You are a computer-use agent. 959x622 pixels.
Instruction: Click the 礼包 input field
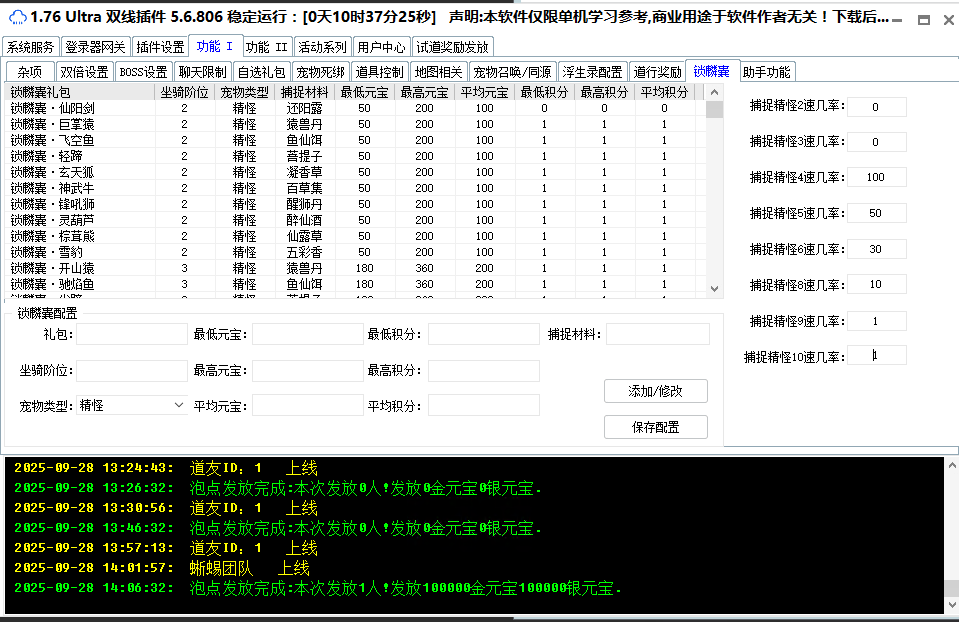click(131, 334)
